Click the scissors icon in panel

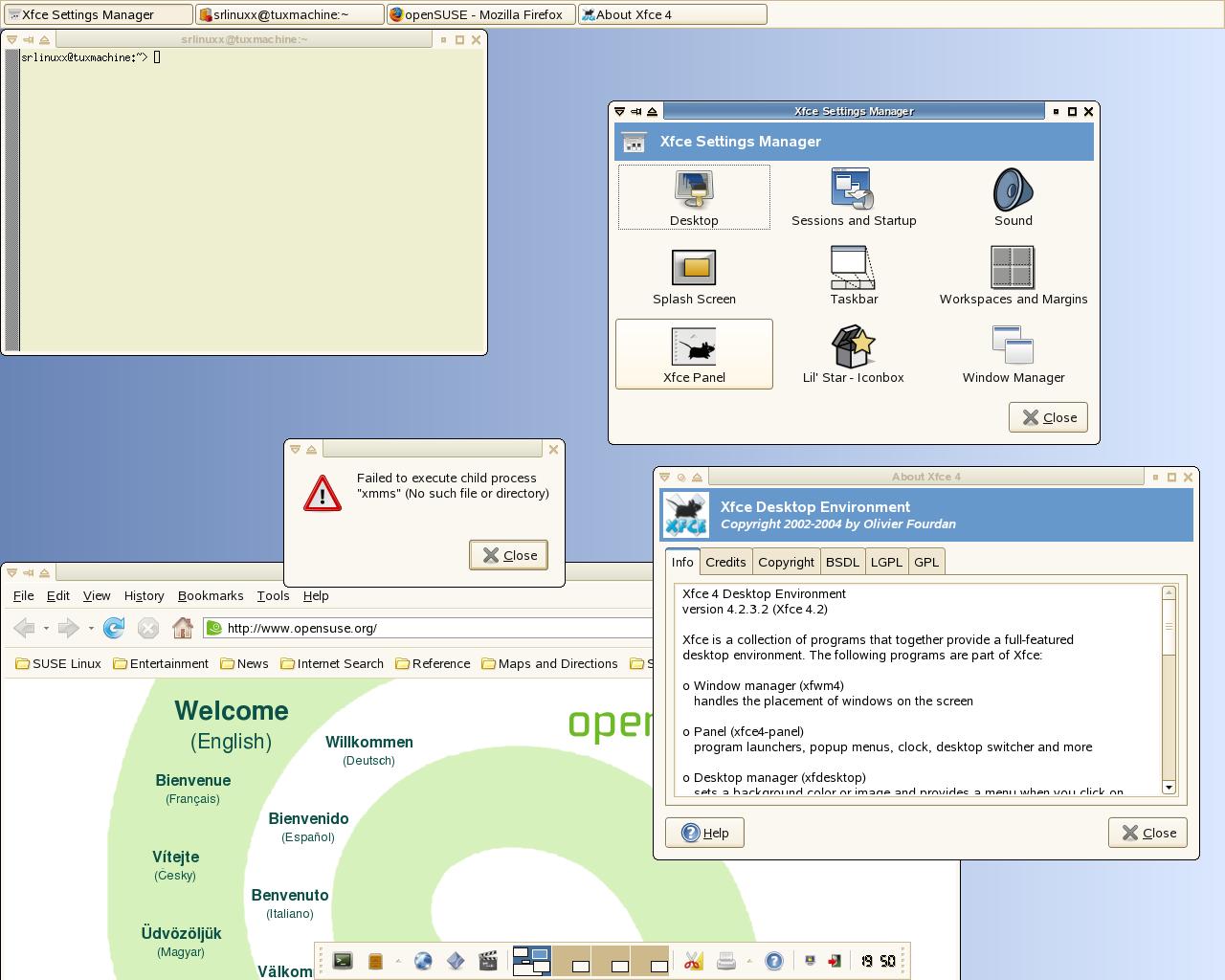[693, 961]
